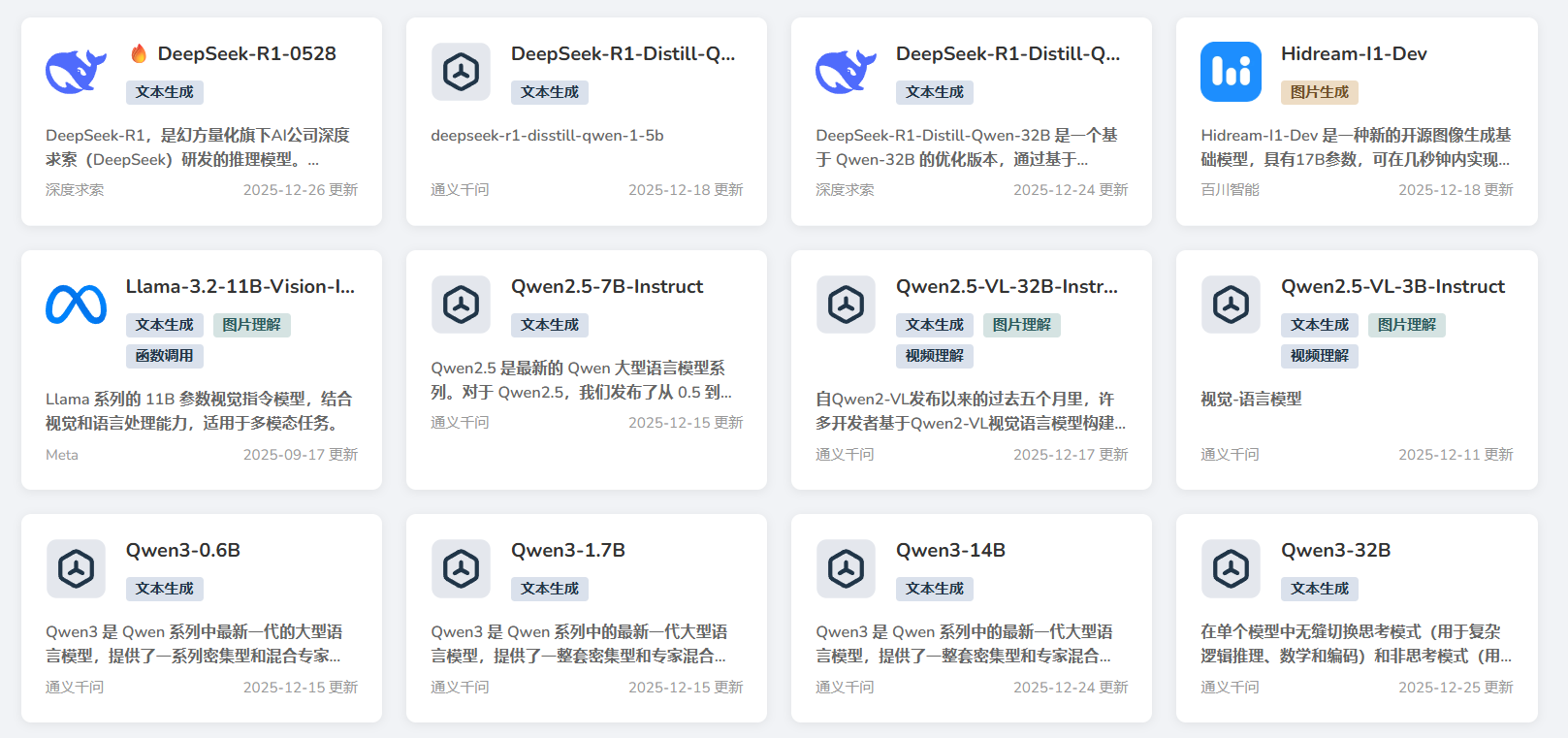Click the description starting "Qwen2.5 是最新的 Qwen"
The height and width of the screenshot is (738, 1568).
582,380
